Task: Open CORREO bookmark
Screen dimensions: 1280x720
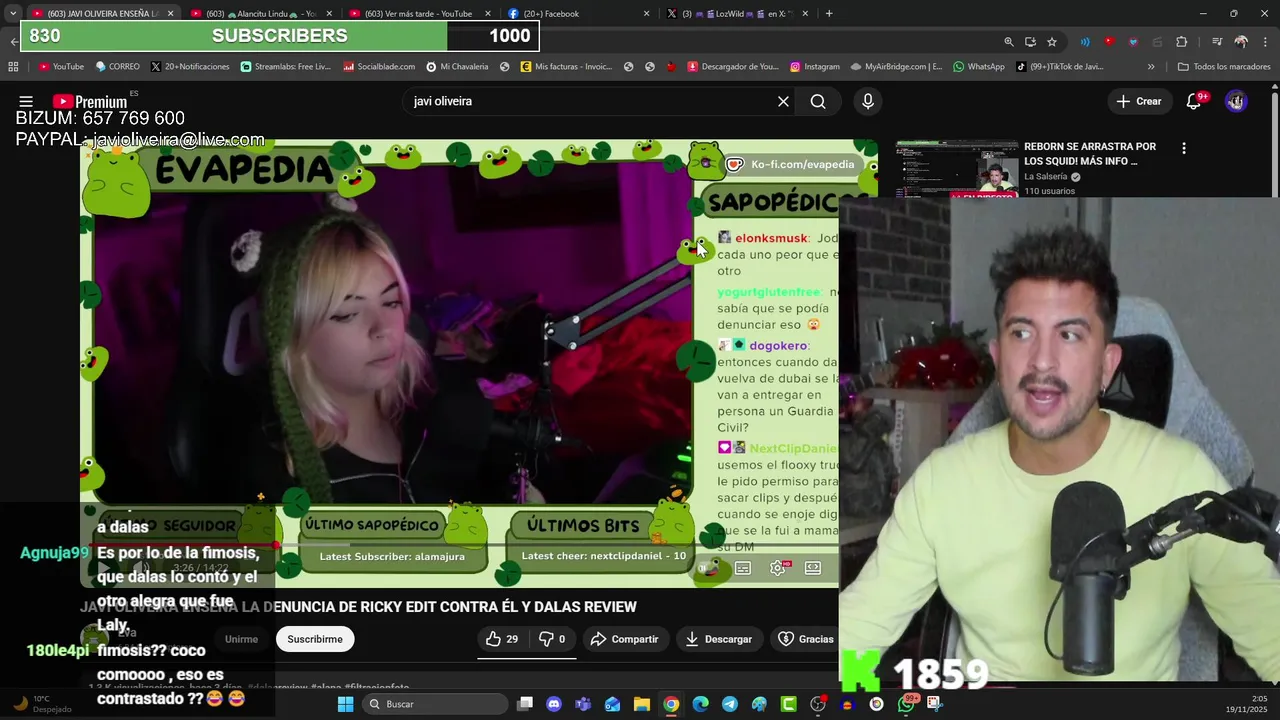Action: point(118,67)
